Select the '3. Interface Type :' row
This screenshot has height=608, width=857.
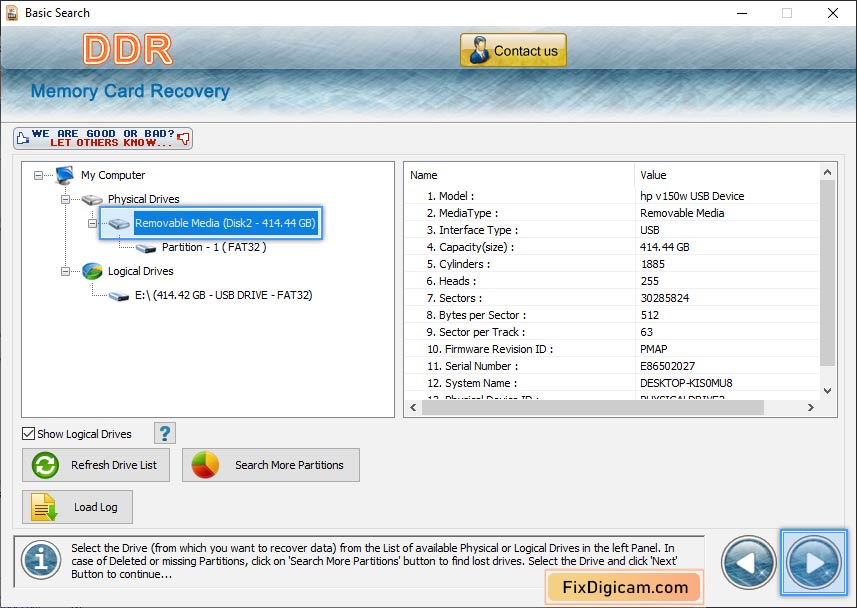point(613,230)
